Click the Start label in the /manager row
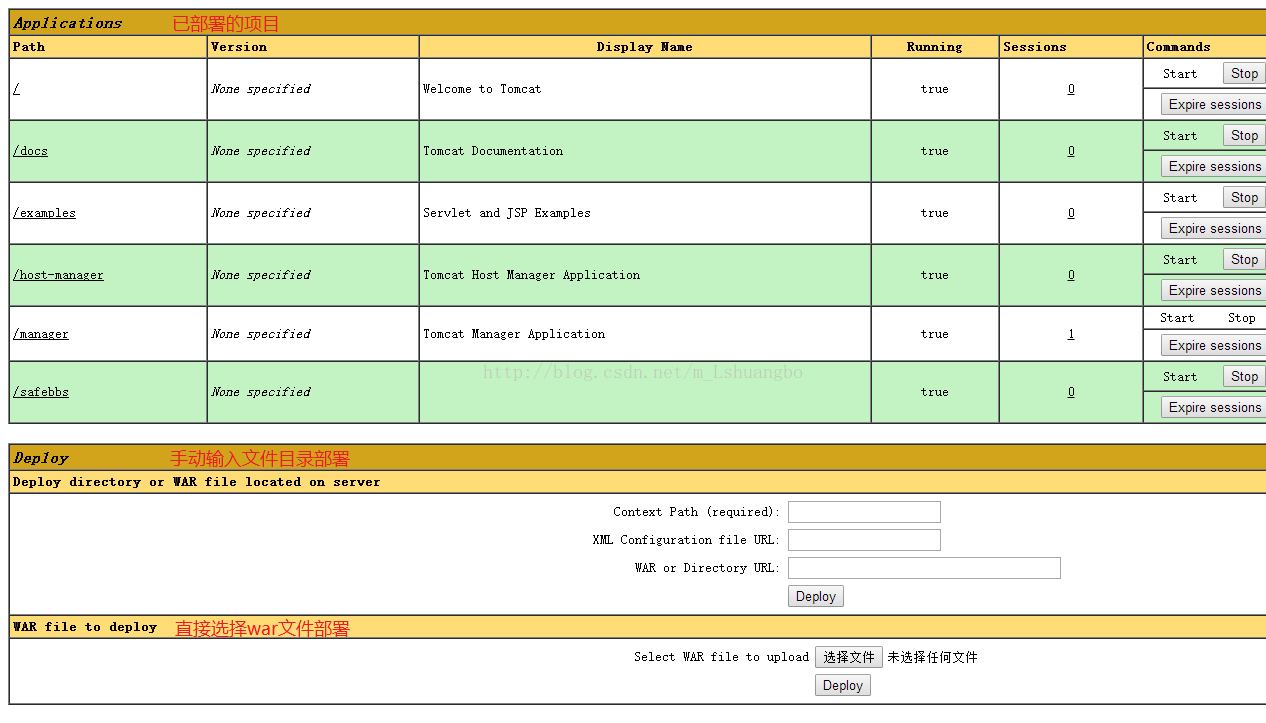This screenshot has width=1266, height=723. click(1177, 318)
